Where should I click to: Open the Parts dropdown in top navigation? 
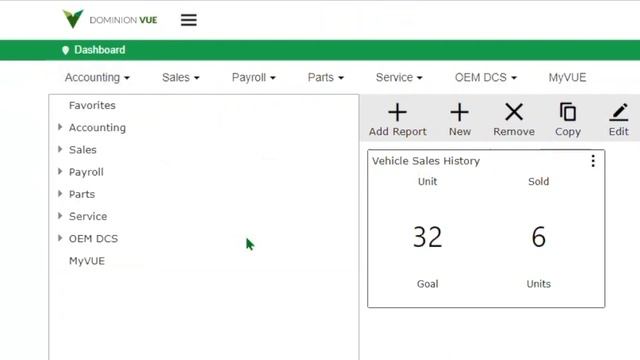(326, 78)
